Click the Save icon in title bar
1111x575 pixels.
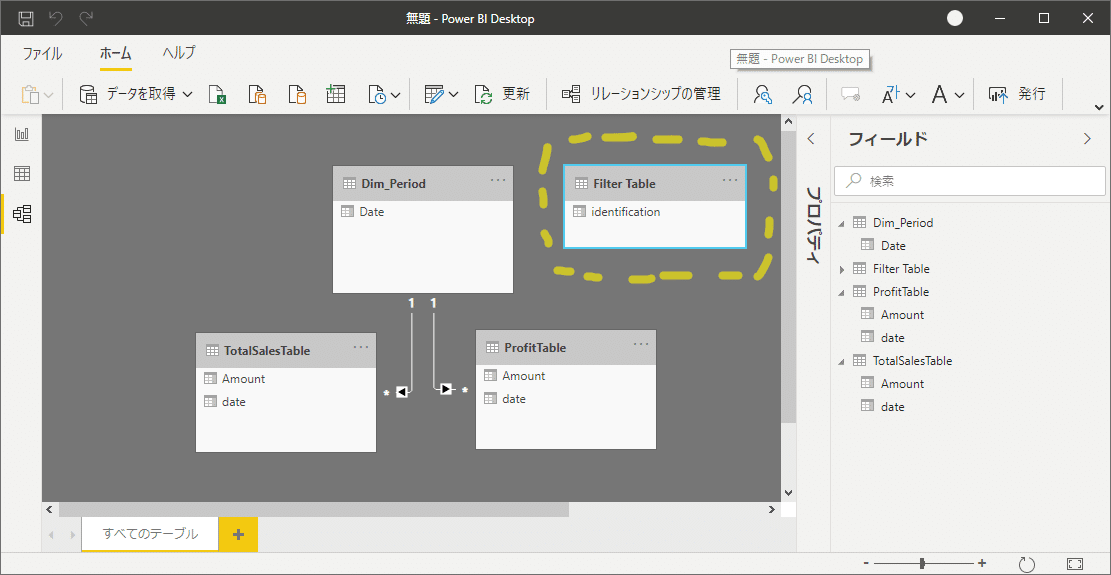coord(26,18)
